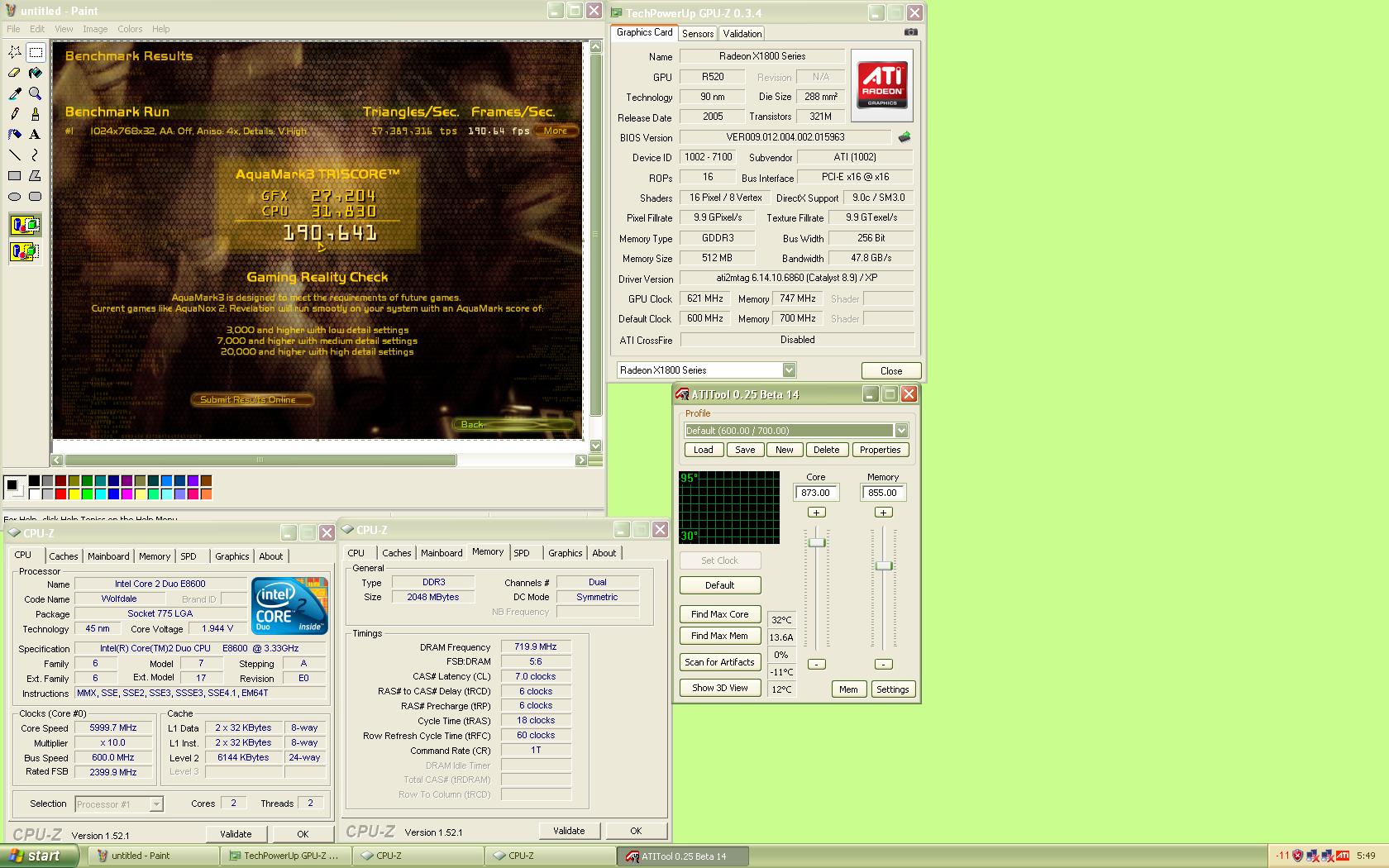Click the BIOS save chip icon in GPU-Z
Image resolution: width=1389 pixels, height=868 pixels.
click(905, 137)
